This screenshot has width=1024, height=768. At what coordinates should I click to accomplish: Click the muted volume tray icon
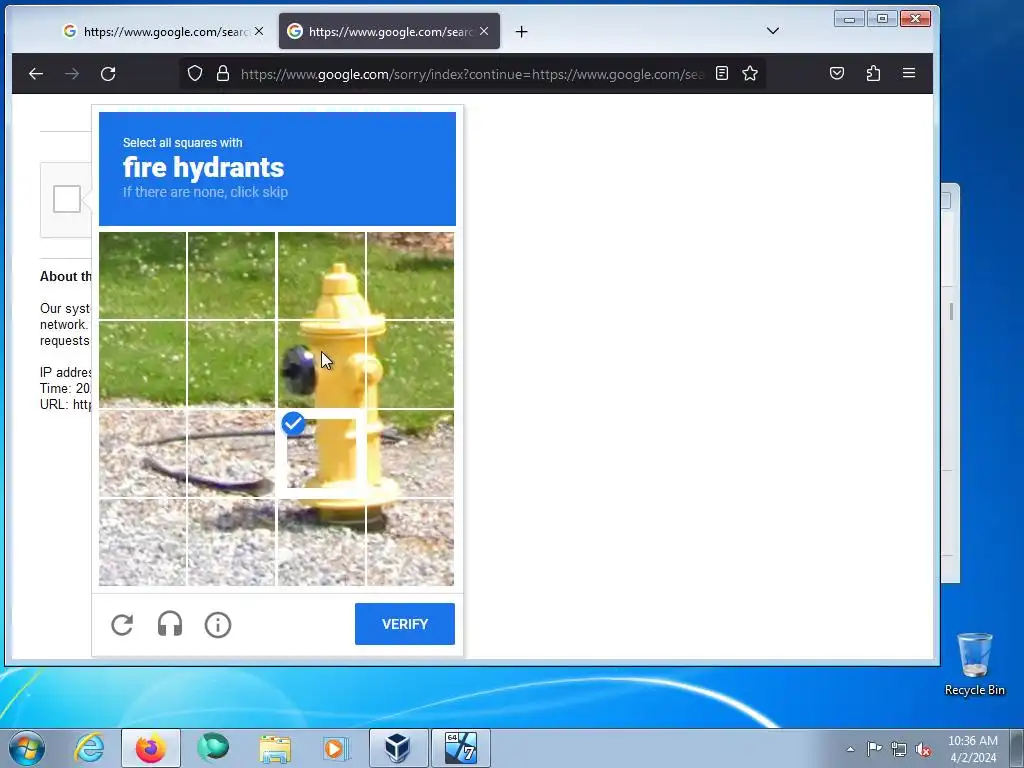pos(923,749)
